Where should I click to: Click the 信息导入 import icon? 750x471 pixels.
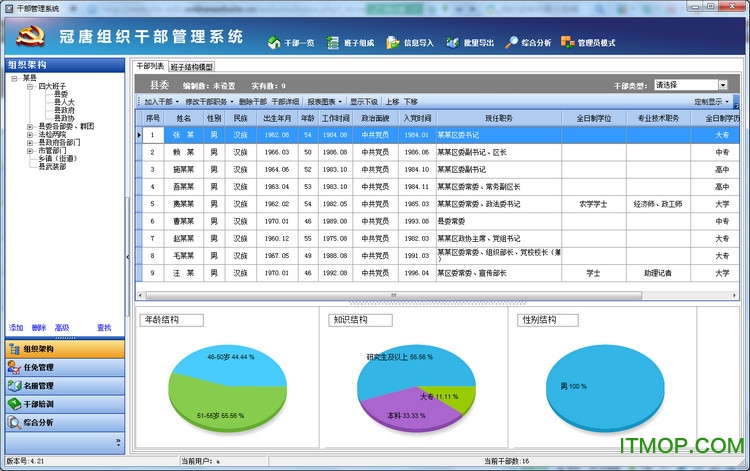pyautogui.click(x=393, y=43)
